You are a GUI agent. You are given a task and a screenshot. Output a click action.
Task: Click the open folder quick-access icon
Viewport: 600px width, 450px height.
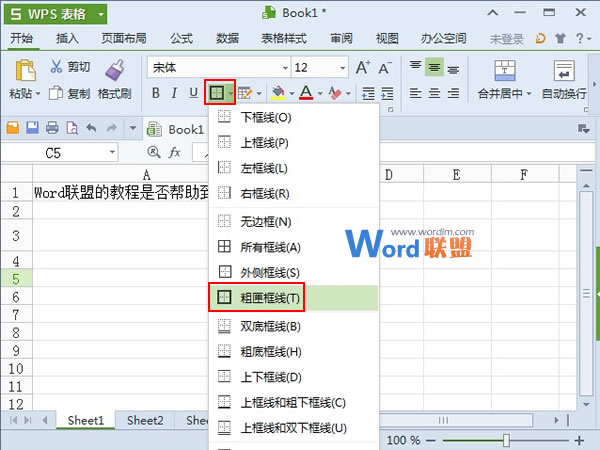13,128
